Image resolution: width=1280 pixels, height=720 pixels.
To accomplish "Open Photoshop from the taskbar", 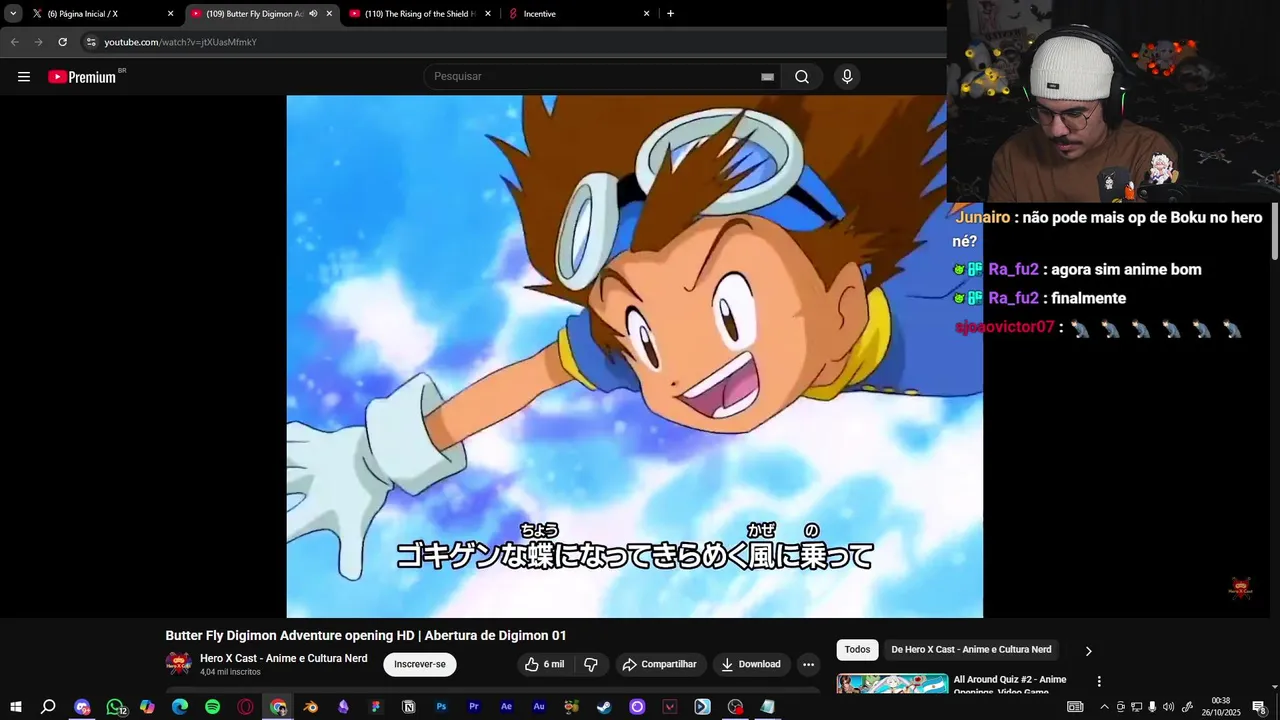I will click(x=441, y=707).
